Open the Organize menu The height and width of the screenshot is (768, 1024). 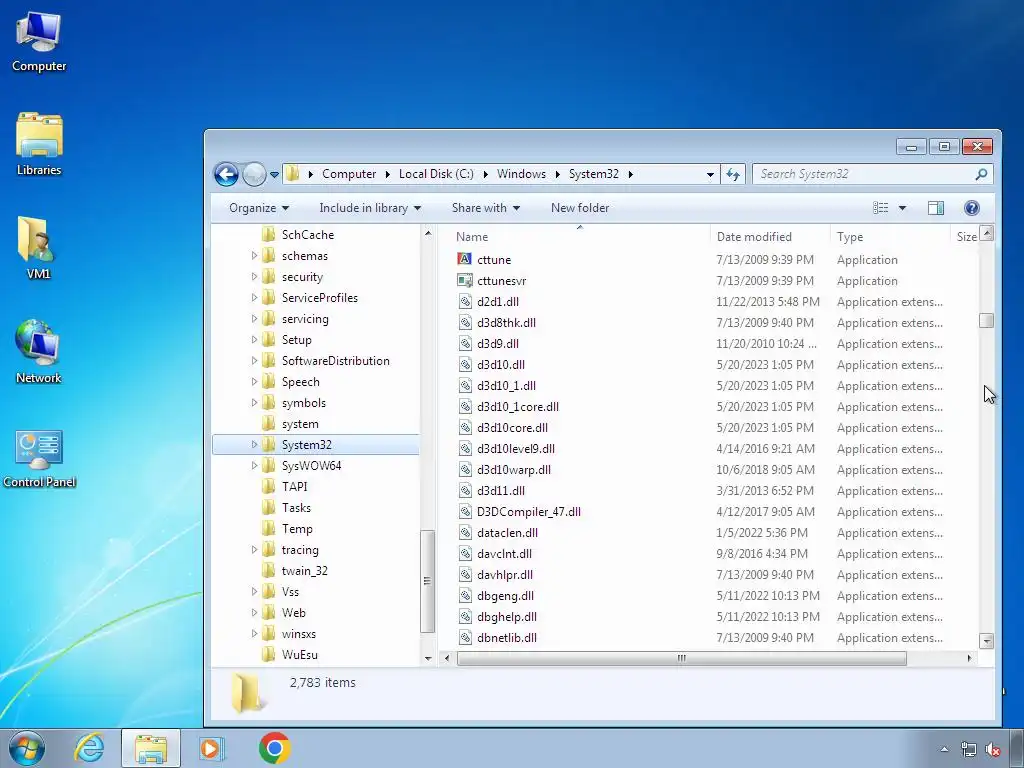click(x=259, y=208)
